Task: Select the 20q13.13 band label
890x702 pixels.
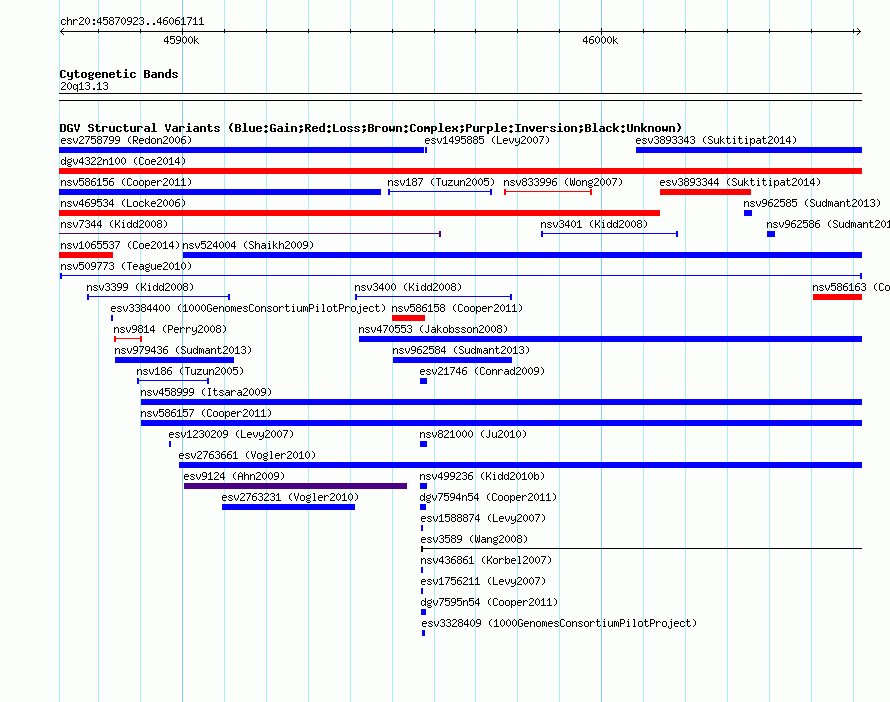Action: (84, 86)
